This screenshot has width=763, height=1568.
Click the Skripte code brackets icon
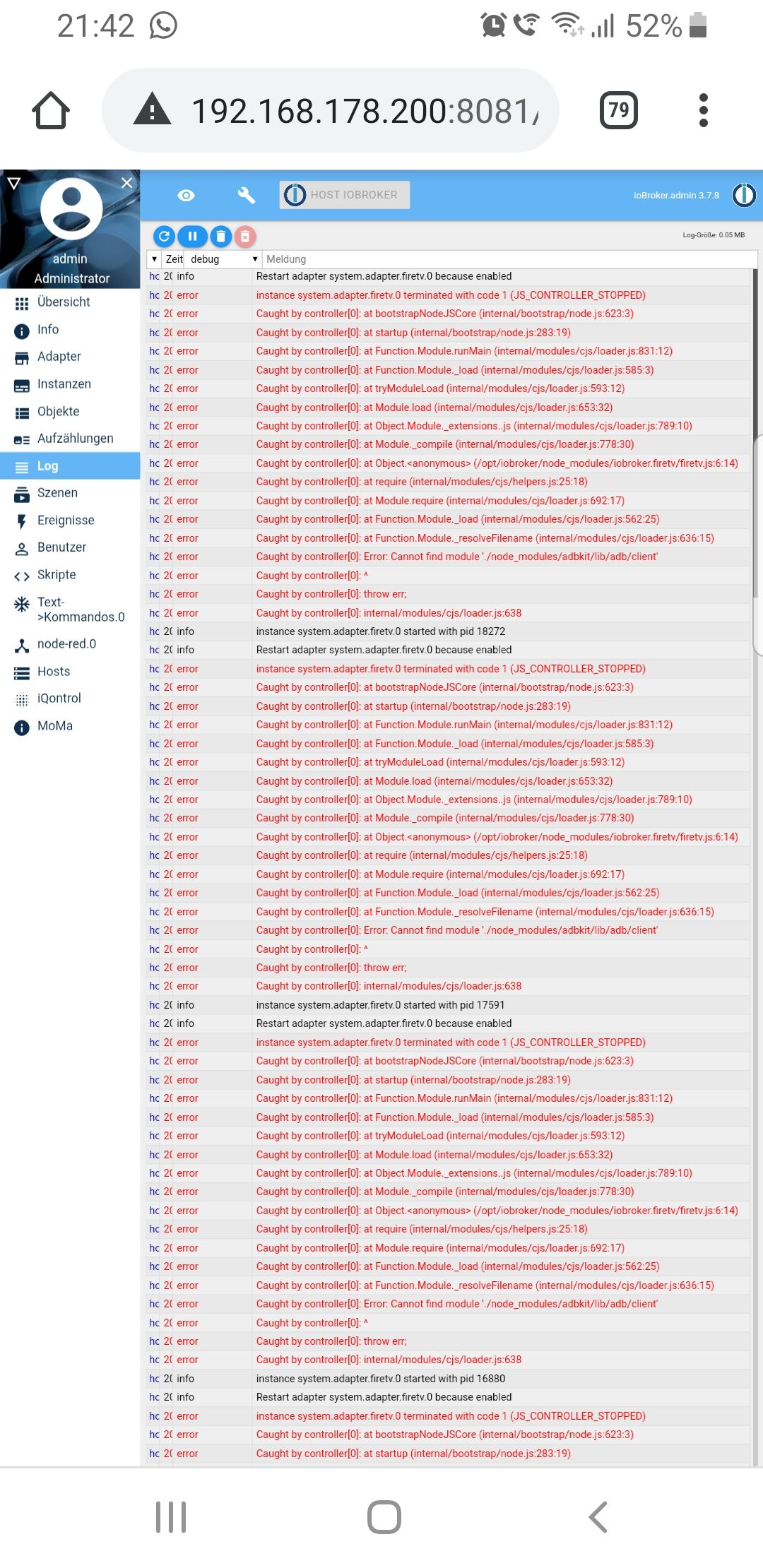[x=22, y=576]
